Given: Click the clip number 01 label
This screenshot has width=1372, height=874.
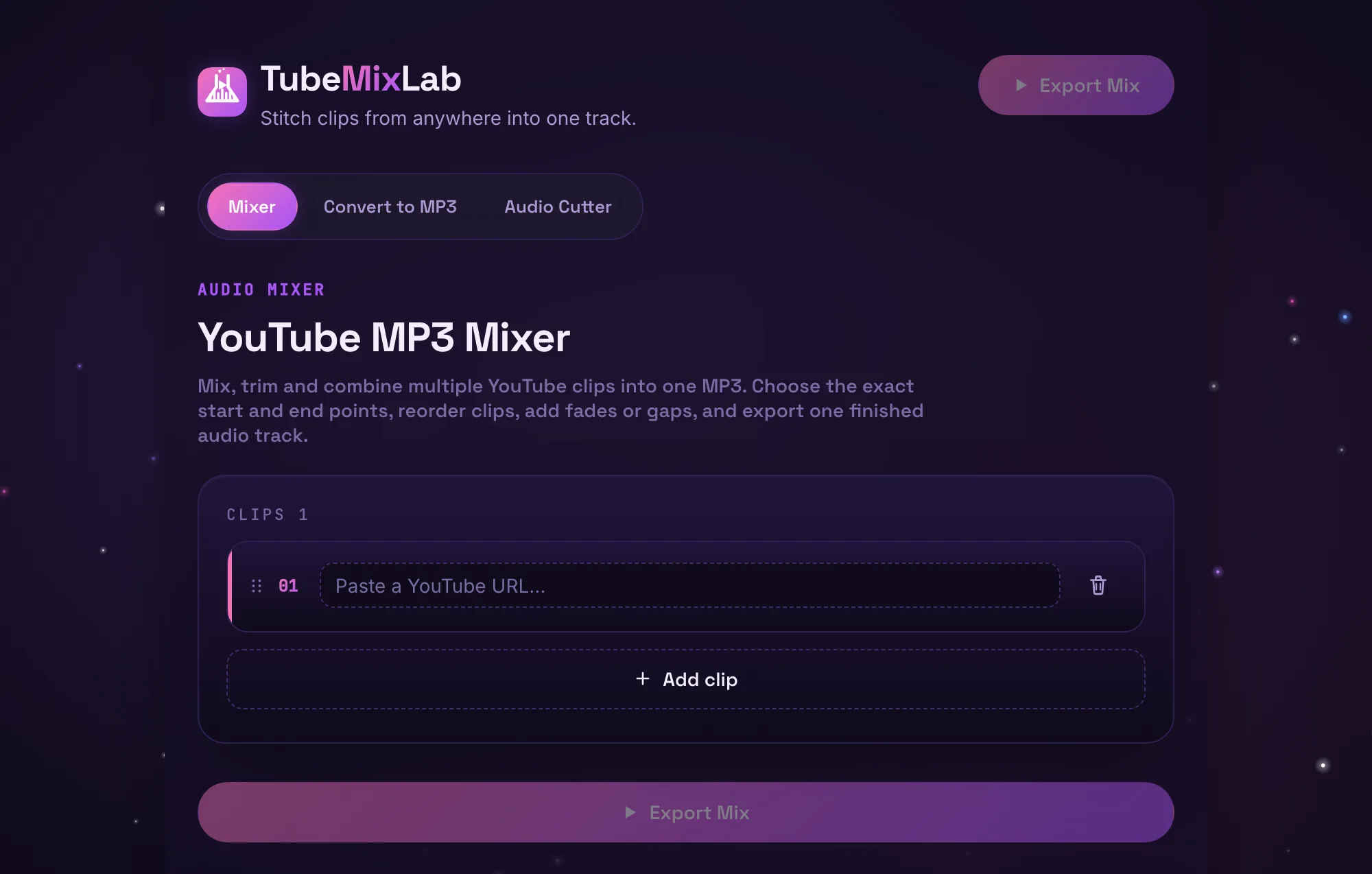Looking at the screenshot, I should [288, 586].
